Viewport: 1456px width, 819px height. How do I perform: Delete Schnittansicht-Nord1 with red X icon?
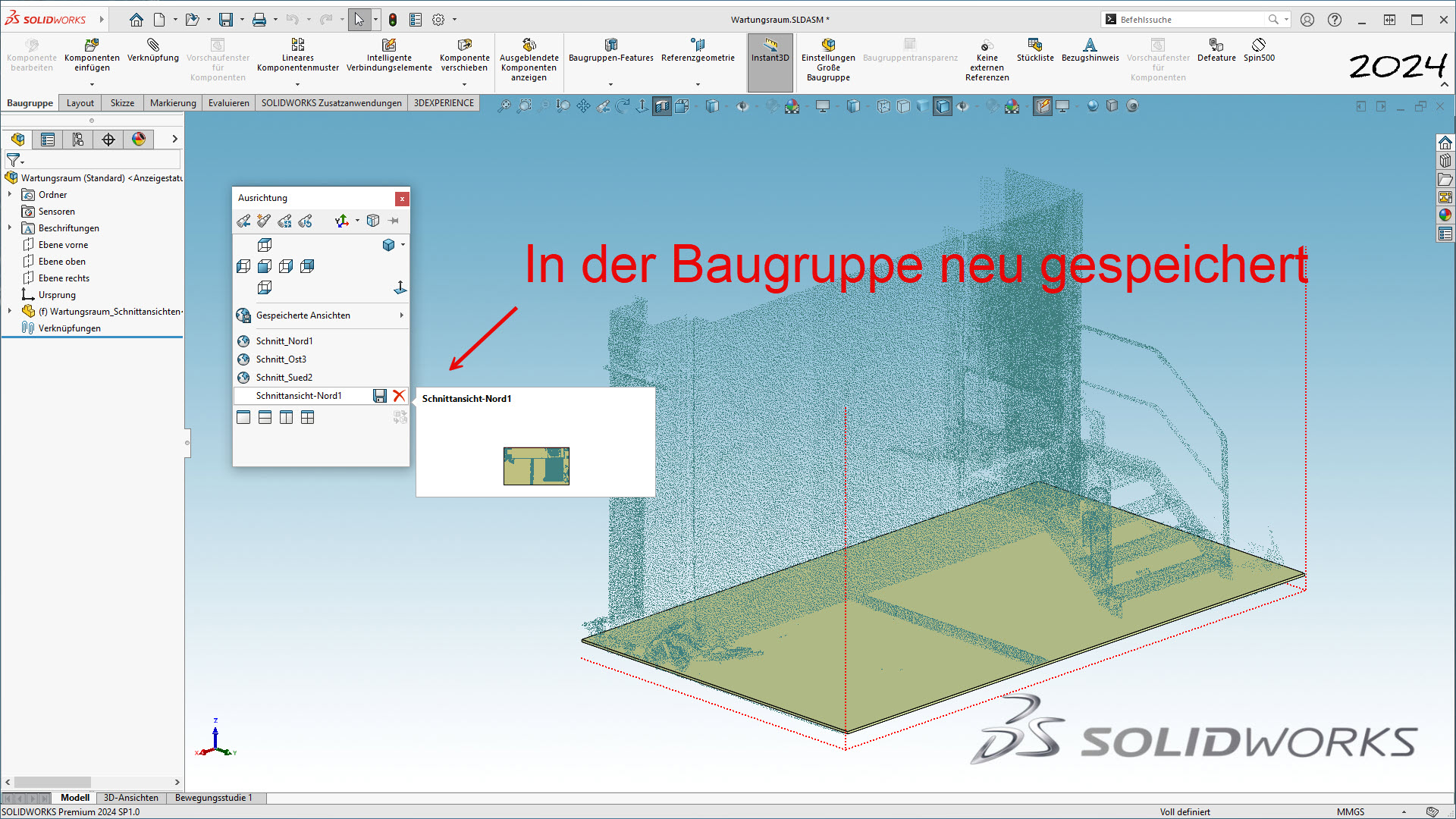pyautogui.click(x=399, y=396)
